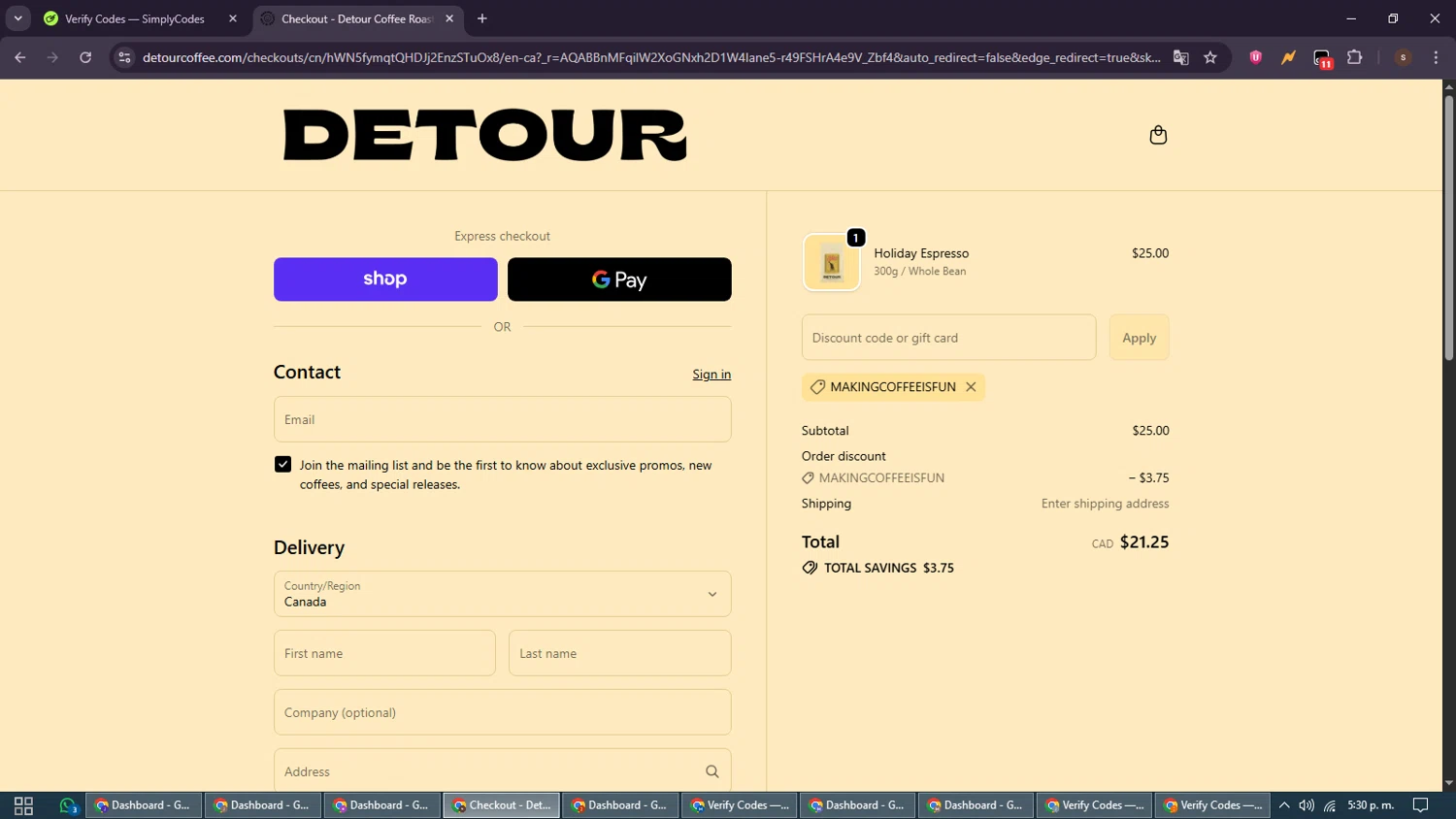Bookmark this page with the star
The height and width of the screenshot is (819, 1456).
pos(1210,57)
